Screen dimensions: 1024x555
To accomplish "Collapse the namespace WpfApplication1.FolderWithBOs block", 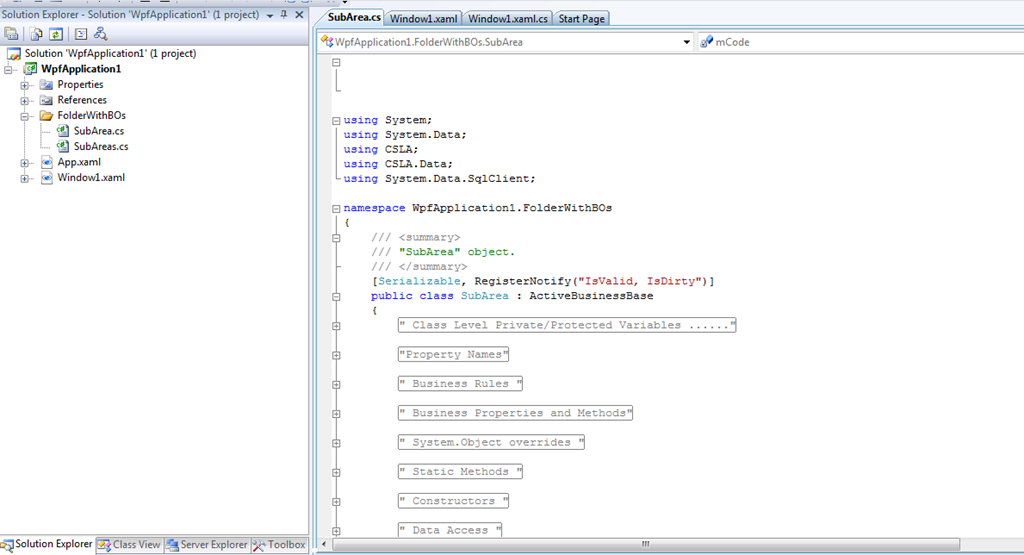I will (336, 209).
